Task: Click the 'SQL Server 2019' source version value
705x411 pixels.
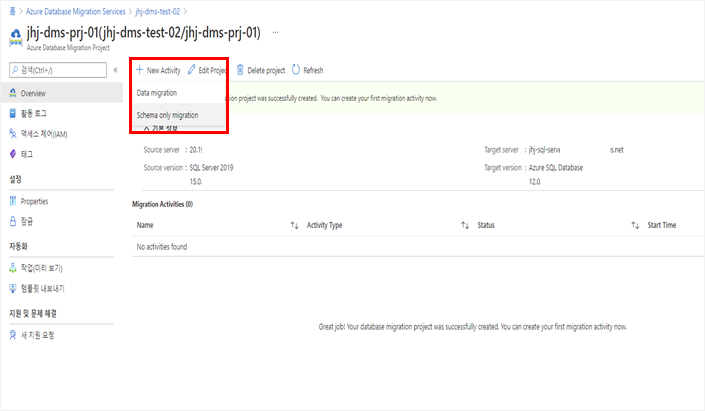Action: [x=211, y=167]
